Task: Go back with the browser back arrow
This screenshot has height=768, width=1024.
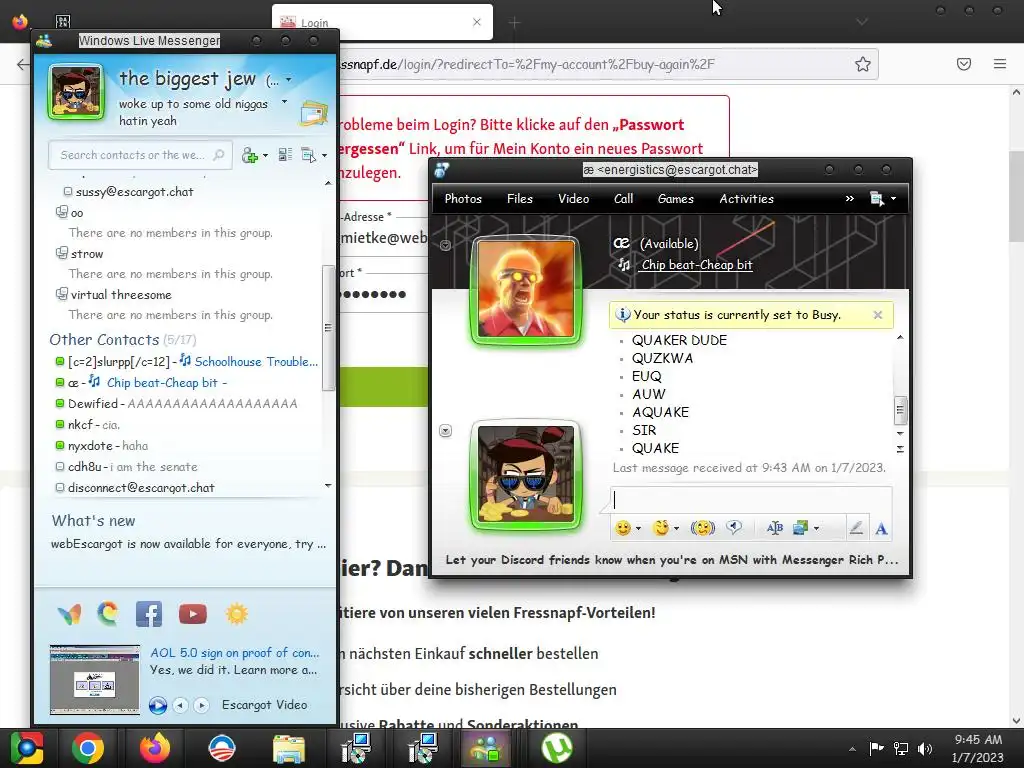Action: [x=23, y=64]
